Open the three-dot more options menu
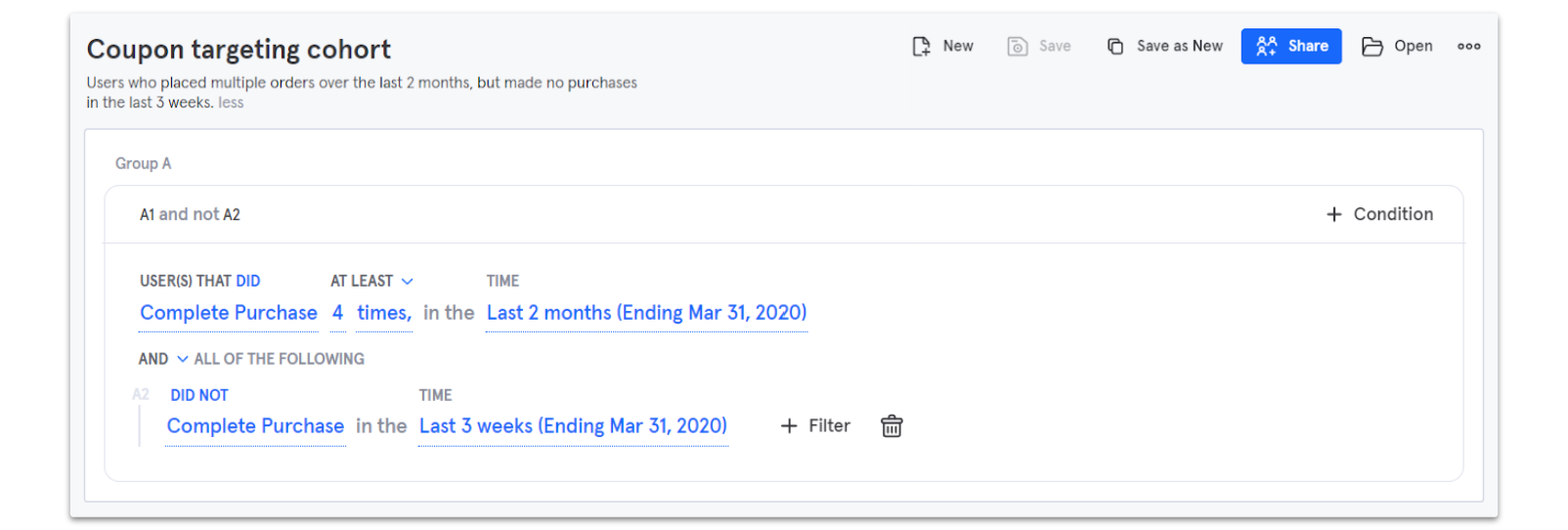Image resolution: width=1568 pixels, height=530 pixels. (x=1468, y=46)
